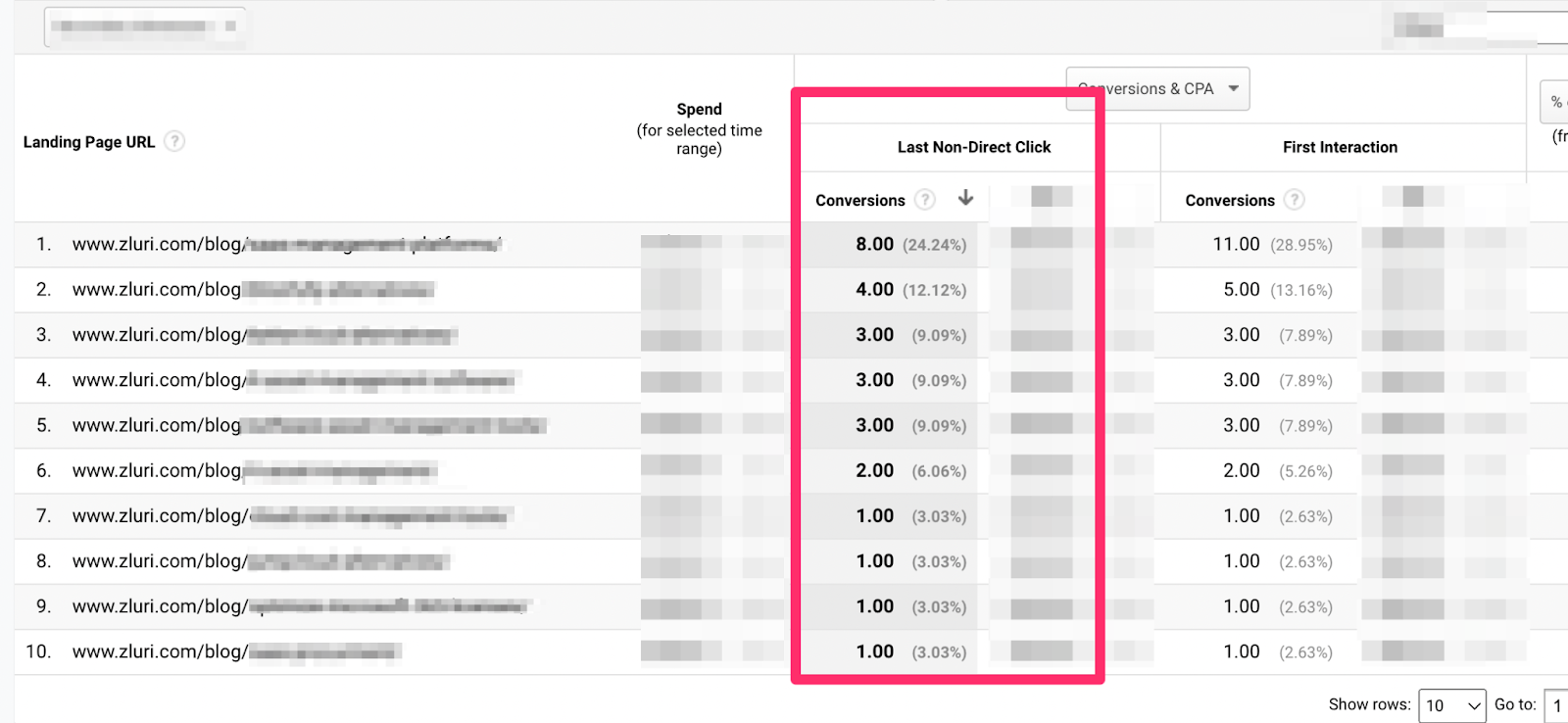Click the Conversions header under First Interaction
This screenshot has width=1568, height=723.
click(x=1230, y=200)
